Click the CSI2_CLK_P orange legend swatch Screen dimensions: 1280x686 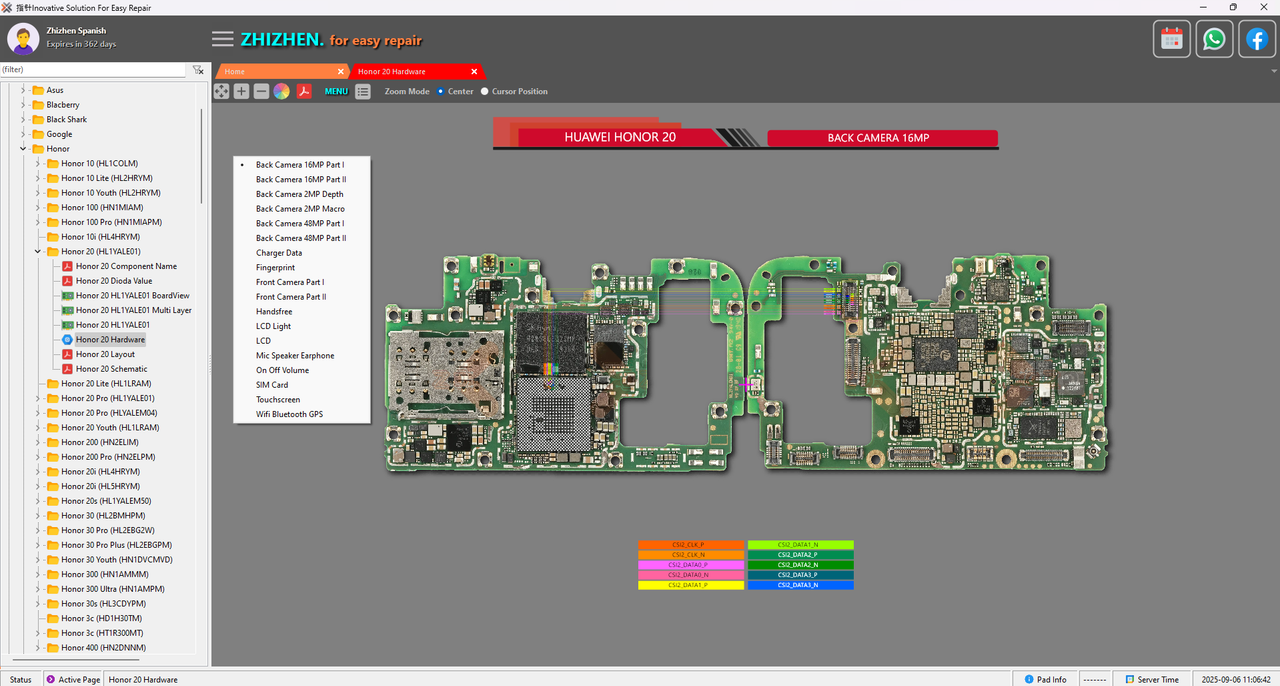pos(691,545)
